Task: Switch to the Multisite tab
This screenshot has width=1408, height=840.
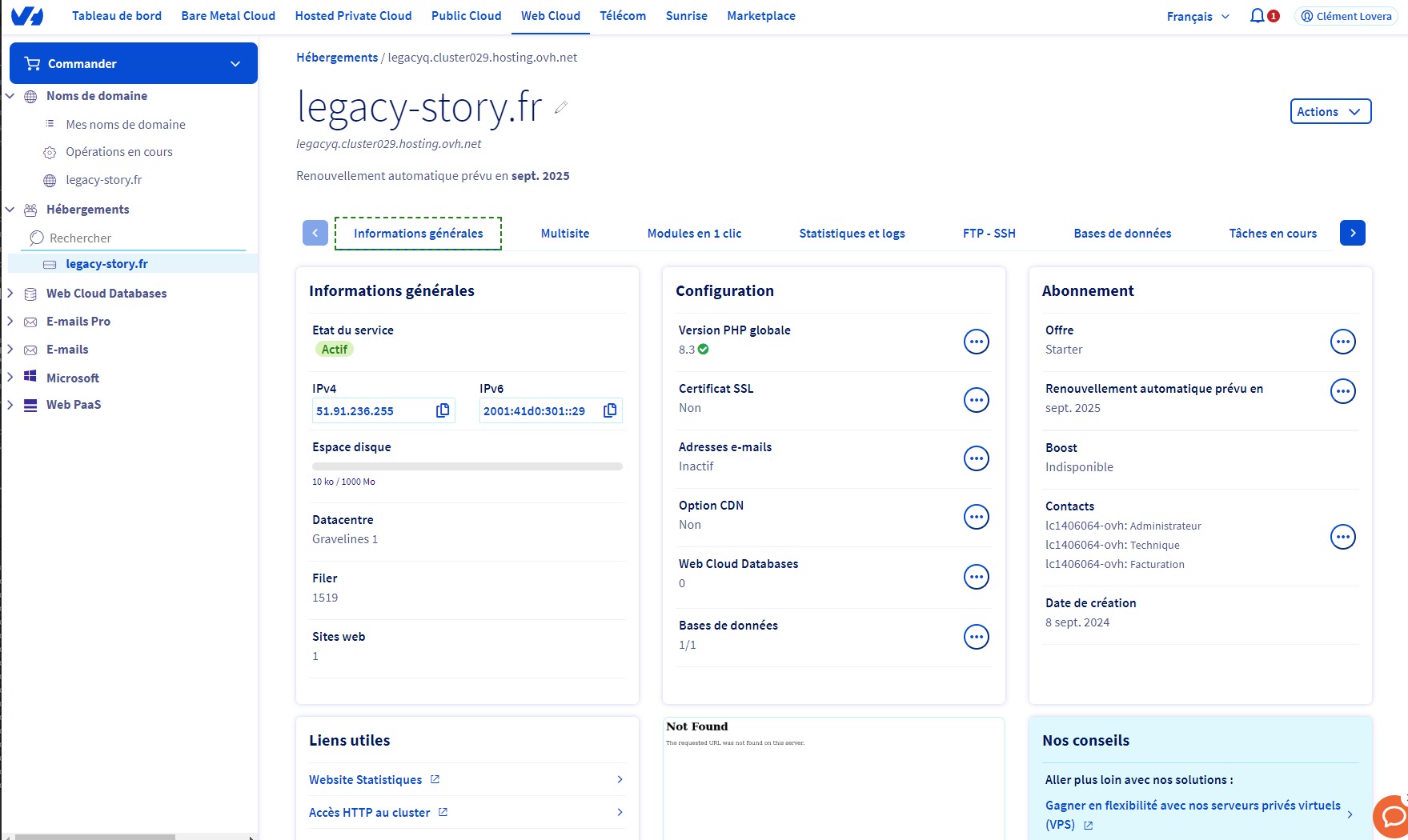Action: click(x=564, y=234)
